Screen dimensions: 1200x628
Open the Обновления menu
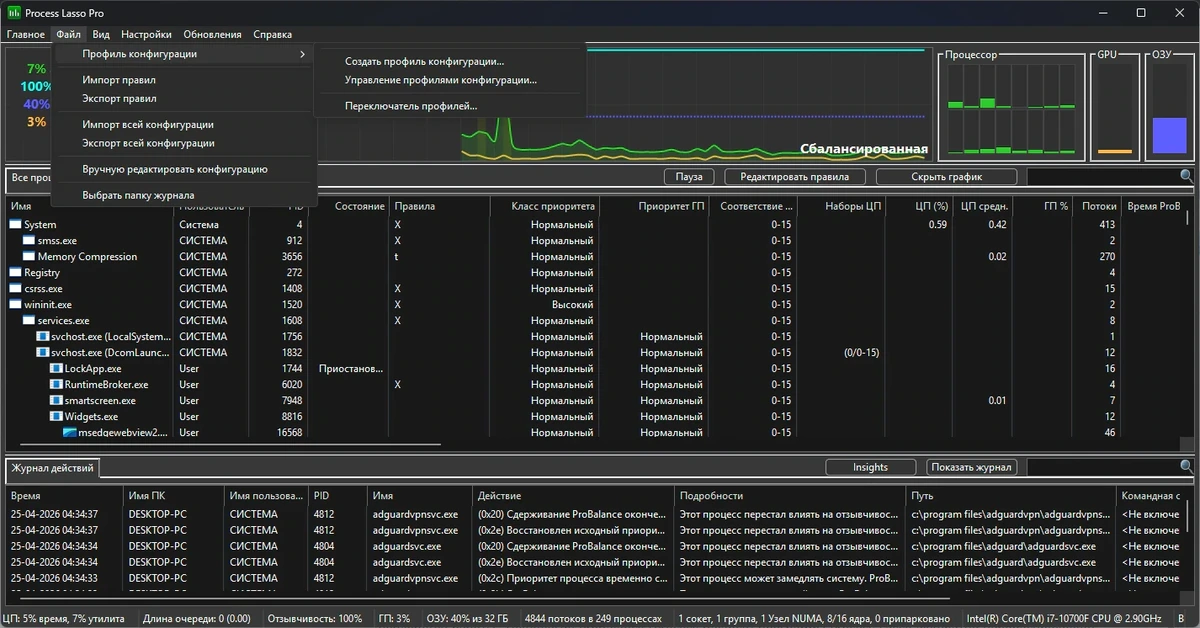point(213,35)
